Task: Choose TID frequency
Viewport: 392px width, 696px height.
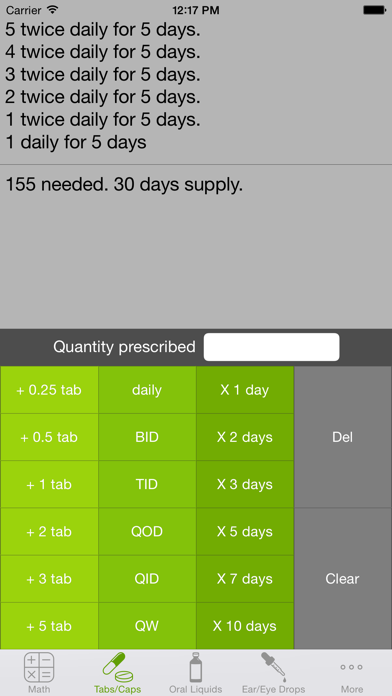Action: (147, 484)
